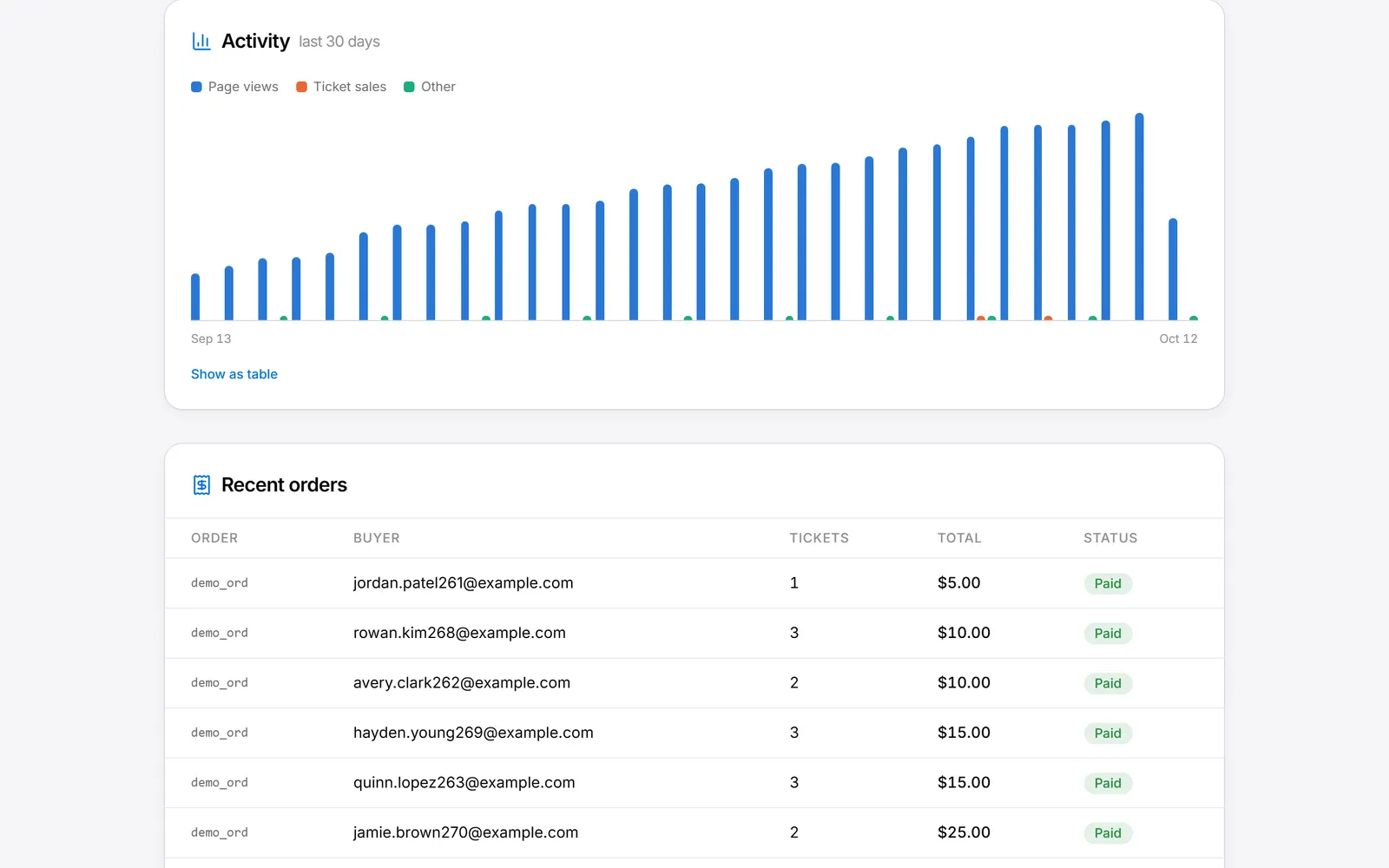The width and height of the screenshot is (1389, 868).
Task: Click the Paid badge for jamie.brown270
Action: pos(1108,833)
